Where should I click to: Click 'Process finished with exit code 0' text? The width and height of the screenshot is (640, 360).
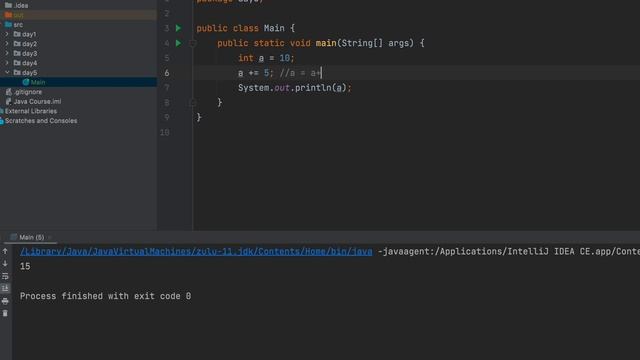pyautogui.click(x=105, y=296)
